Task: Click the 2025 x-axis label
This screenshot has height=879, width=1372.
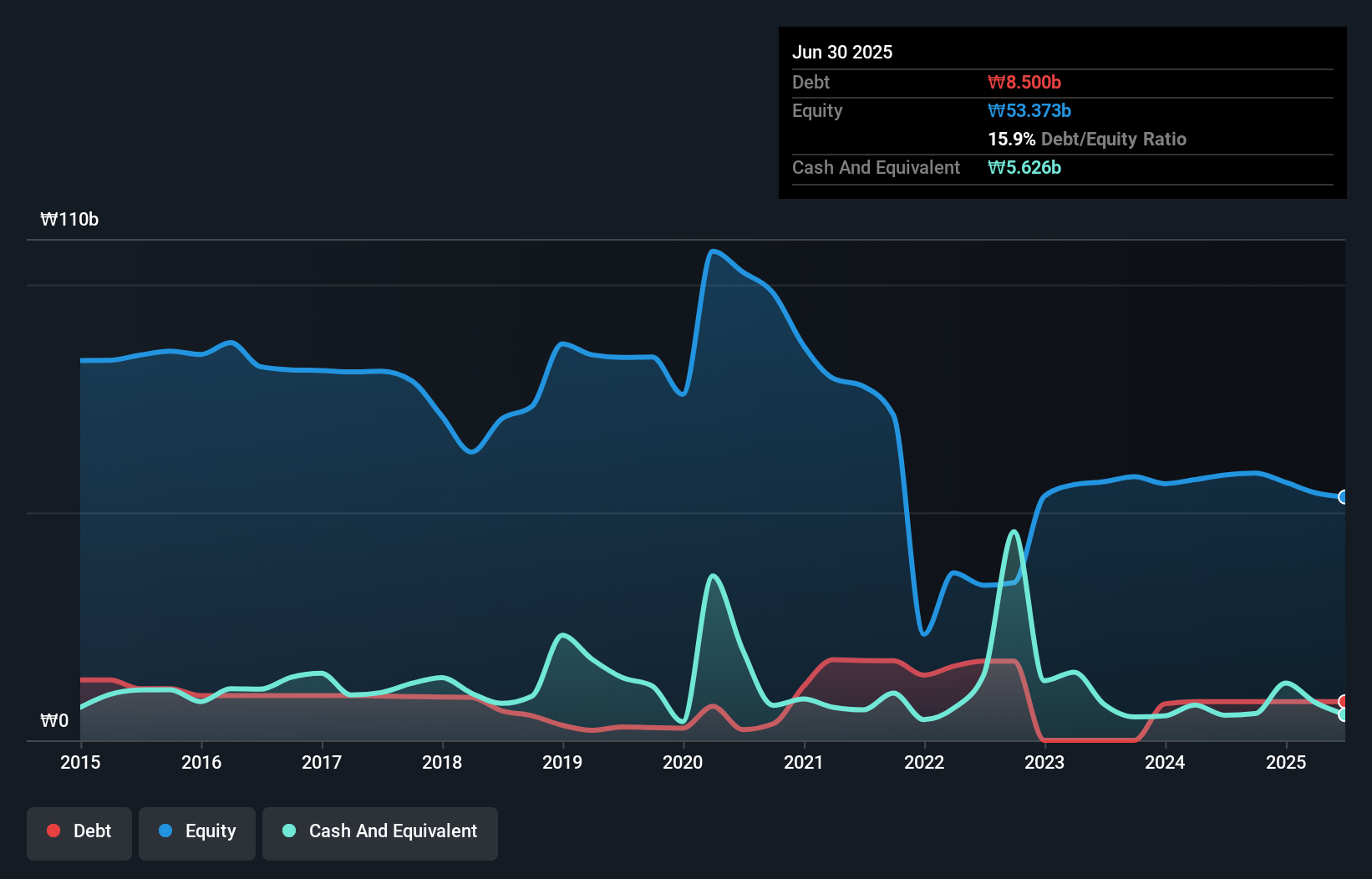Action: pyautogui.click(x=1285, y=762)
